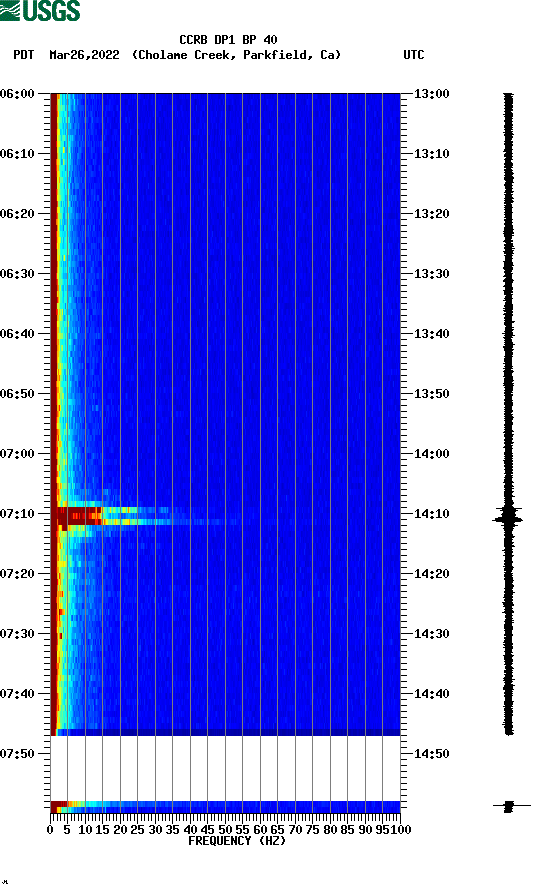Screen dimensions: 552x893
Task: Click the 'UTC' timezone label
Action: point(414,55)
